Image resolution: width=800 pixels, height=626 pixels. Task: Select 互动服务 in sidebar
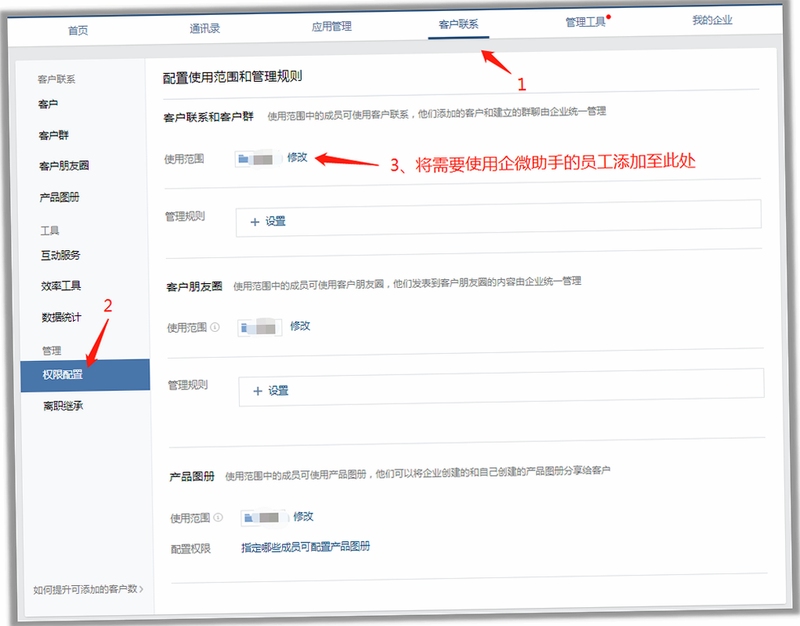60,255
